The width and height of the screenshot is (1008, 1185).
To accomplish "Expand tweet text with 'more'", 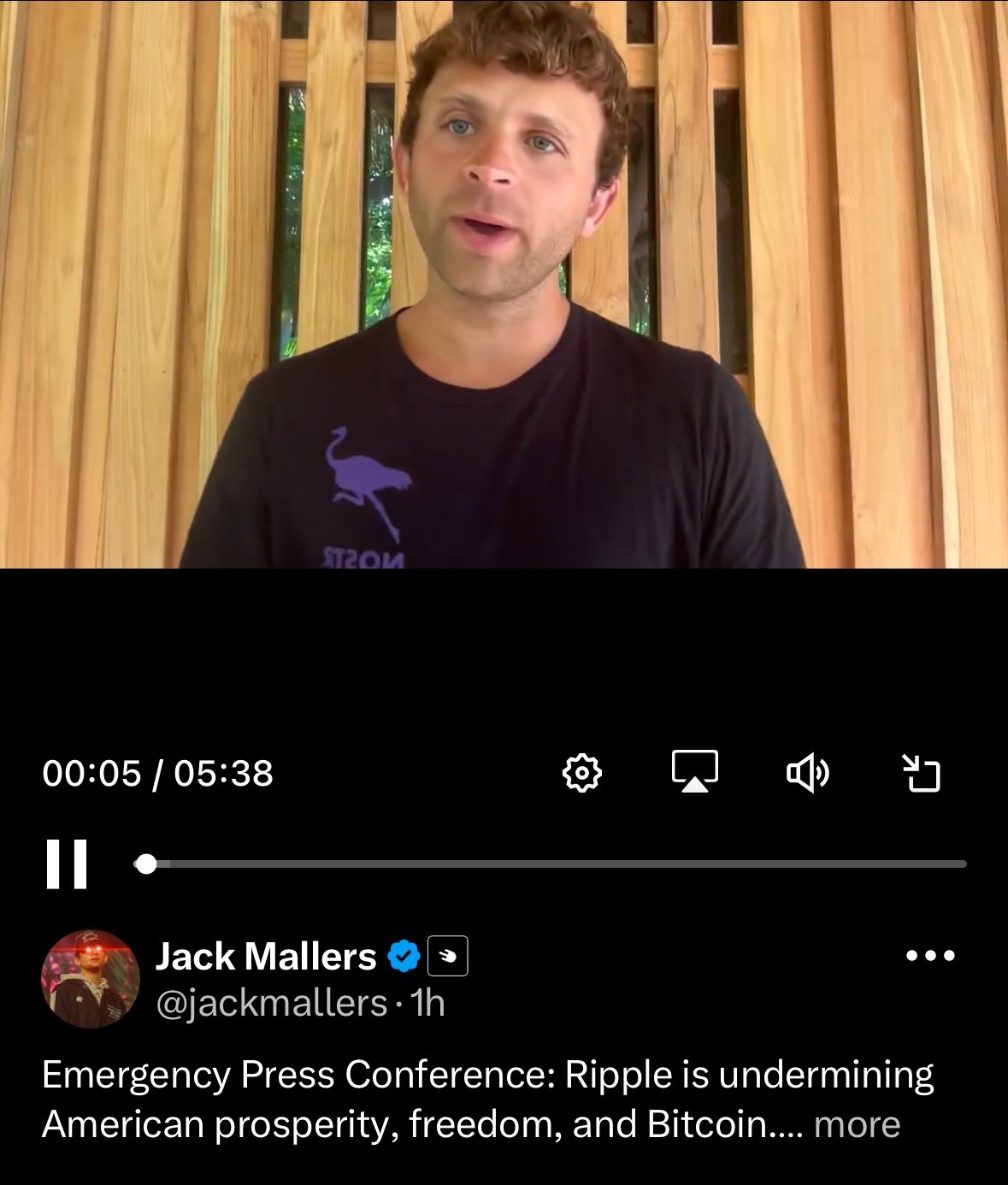I will [x=857, y=1124].
